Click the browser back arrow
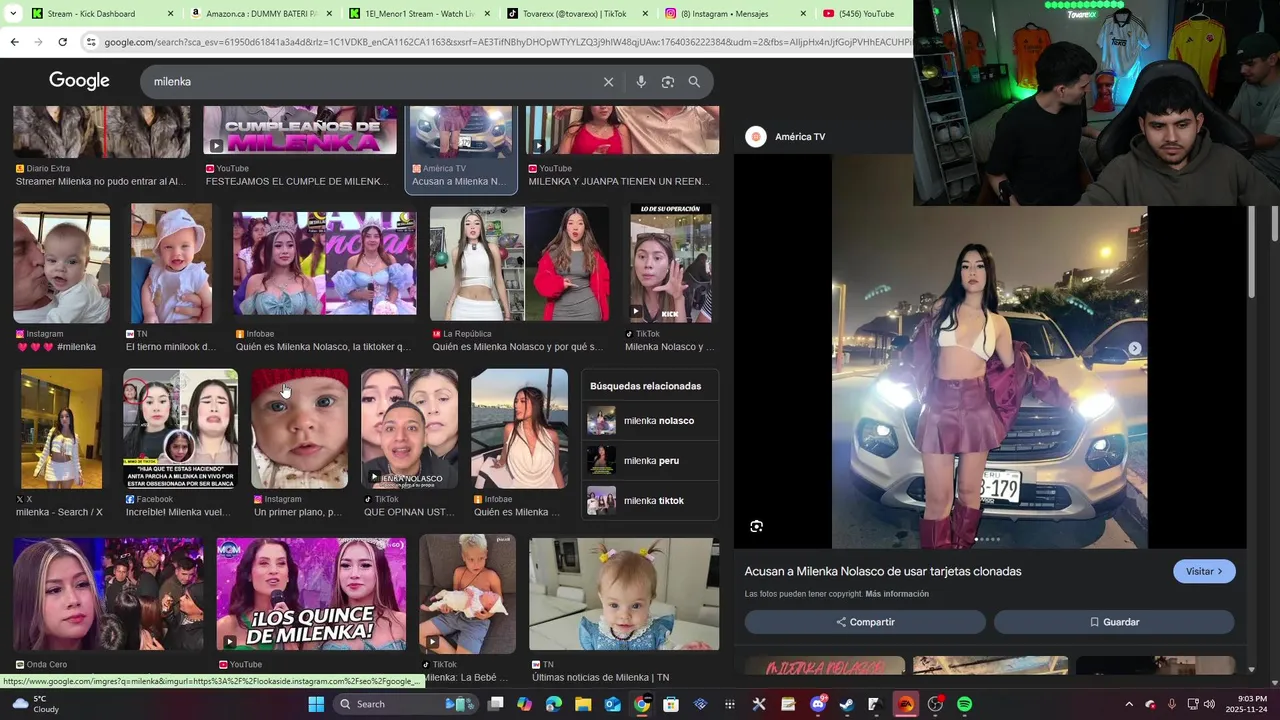Screen dimensions: 1280x720 tap(14, 42)
